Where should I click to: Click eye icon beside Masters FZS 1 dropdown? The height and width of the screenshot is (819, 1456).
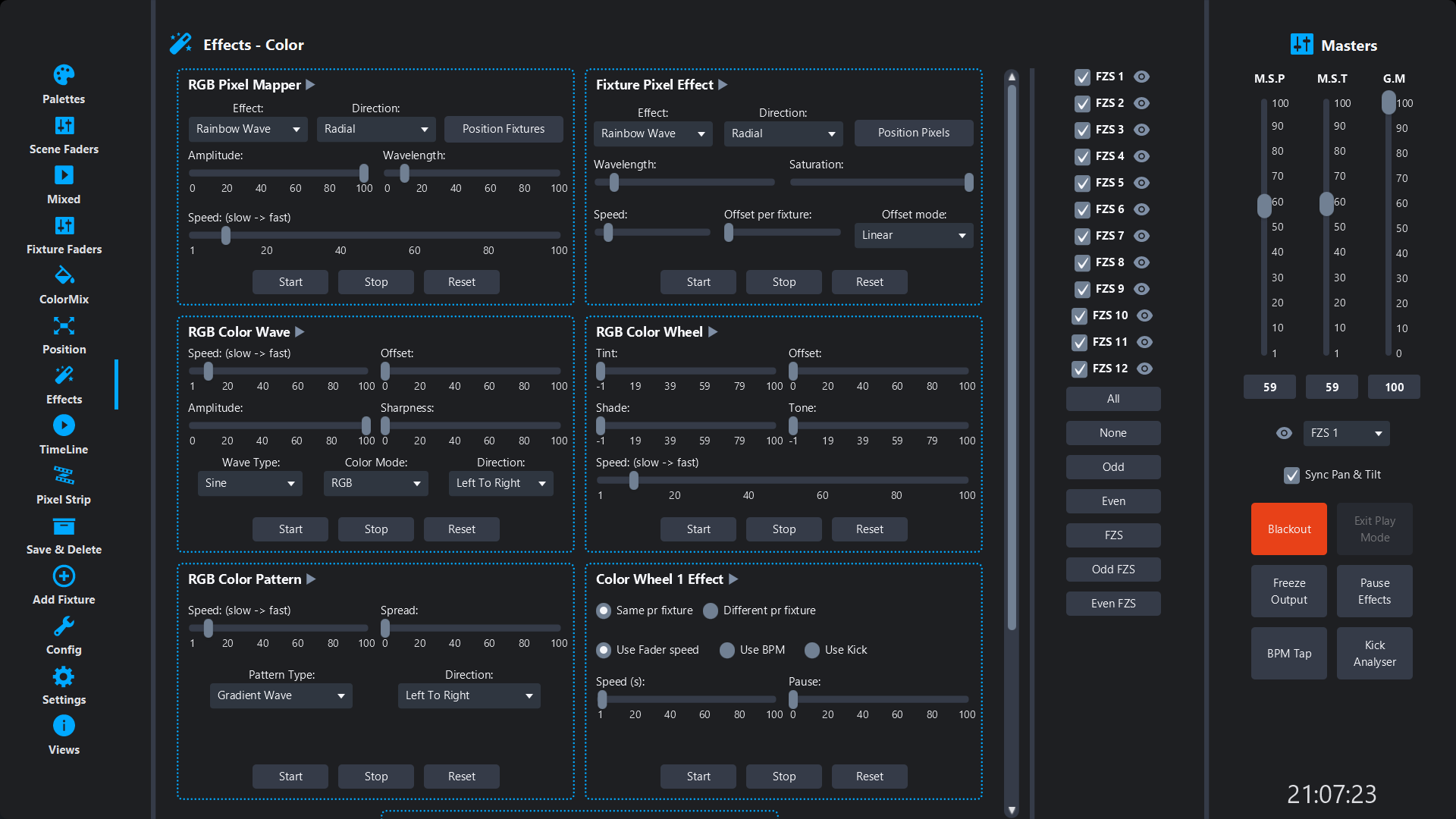1284,433
